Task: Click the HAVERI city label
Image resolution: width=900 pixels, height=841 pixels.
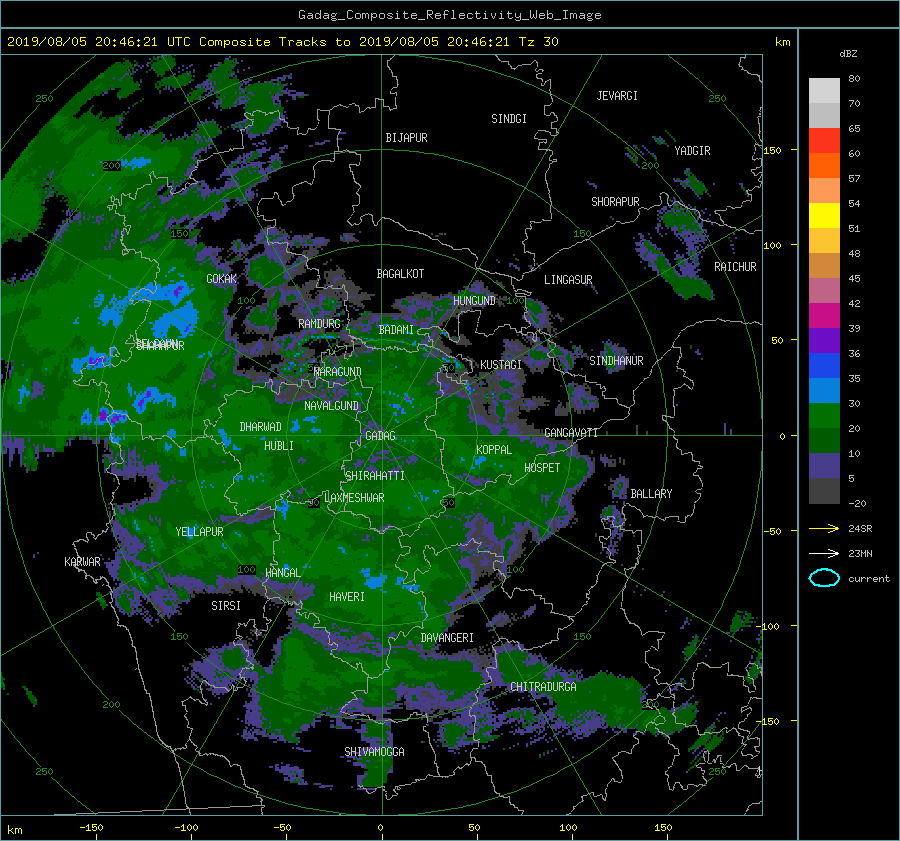Action: point(347,597)
